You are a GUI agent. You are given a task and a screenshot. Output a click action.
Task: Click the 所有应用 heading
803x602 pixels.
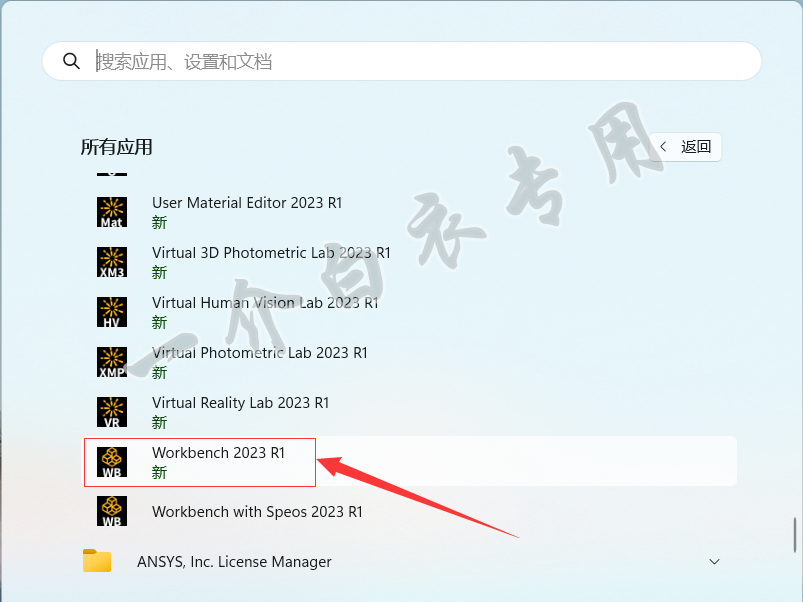click(x=116, y=147)
